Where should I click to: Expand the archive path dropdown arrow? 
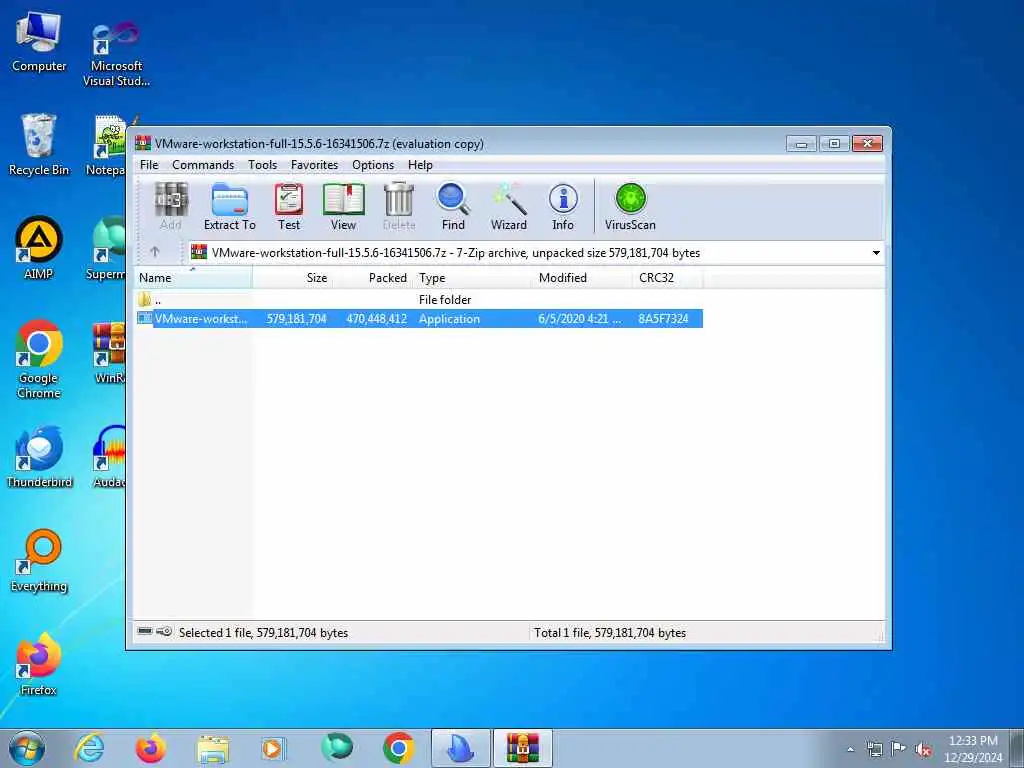click(876, 253)
